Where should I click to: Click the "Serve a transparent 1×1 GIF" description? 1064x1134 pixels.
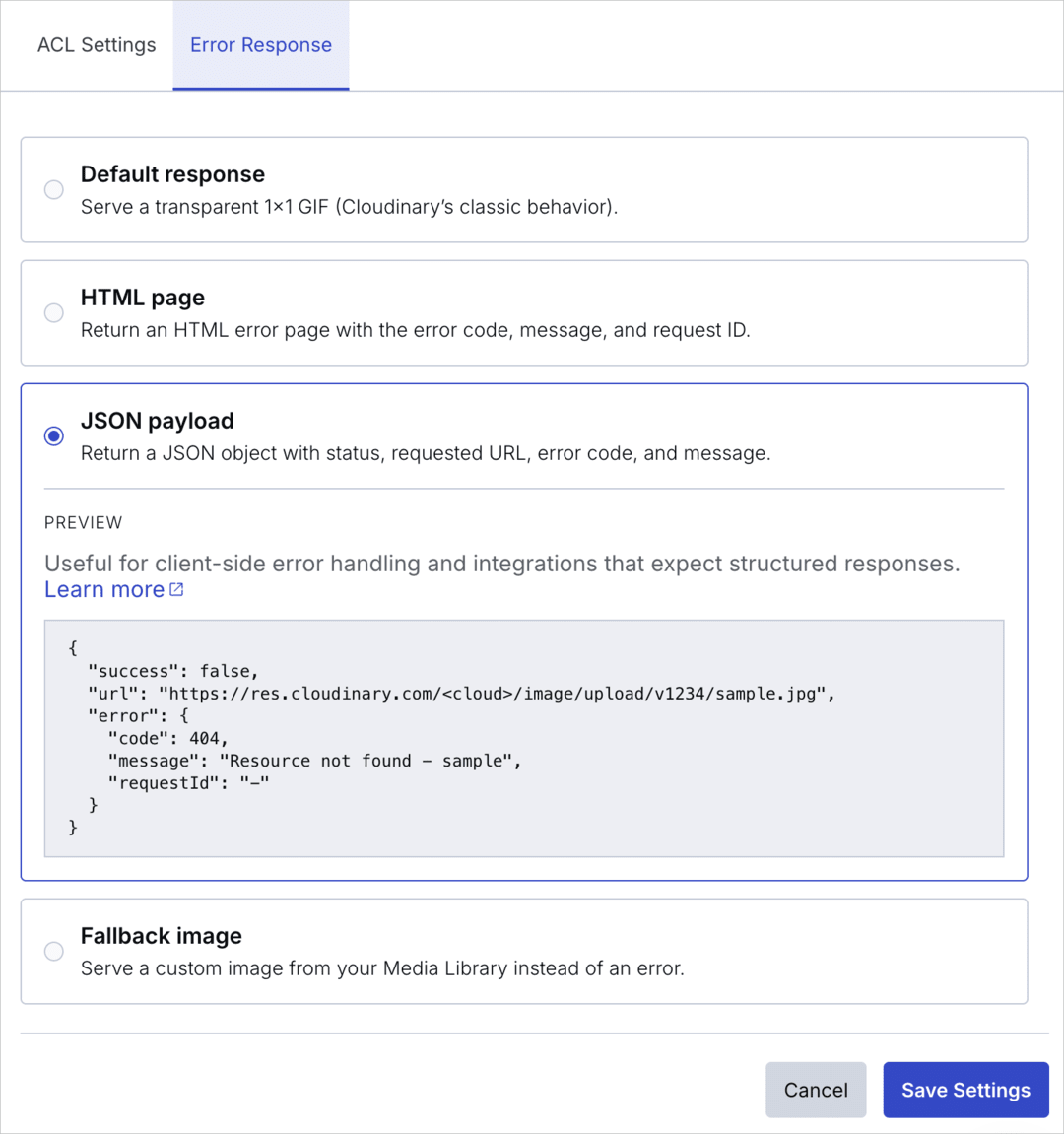pos(350,207)
